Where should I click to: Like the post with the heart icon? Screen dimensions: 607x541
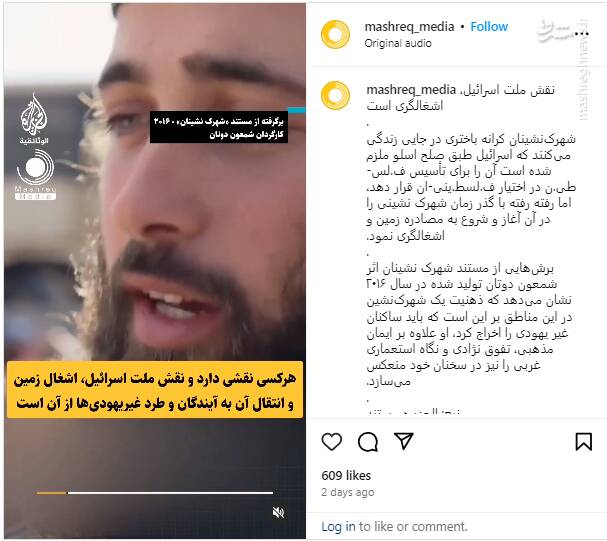point(332,442)
